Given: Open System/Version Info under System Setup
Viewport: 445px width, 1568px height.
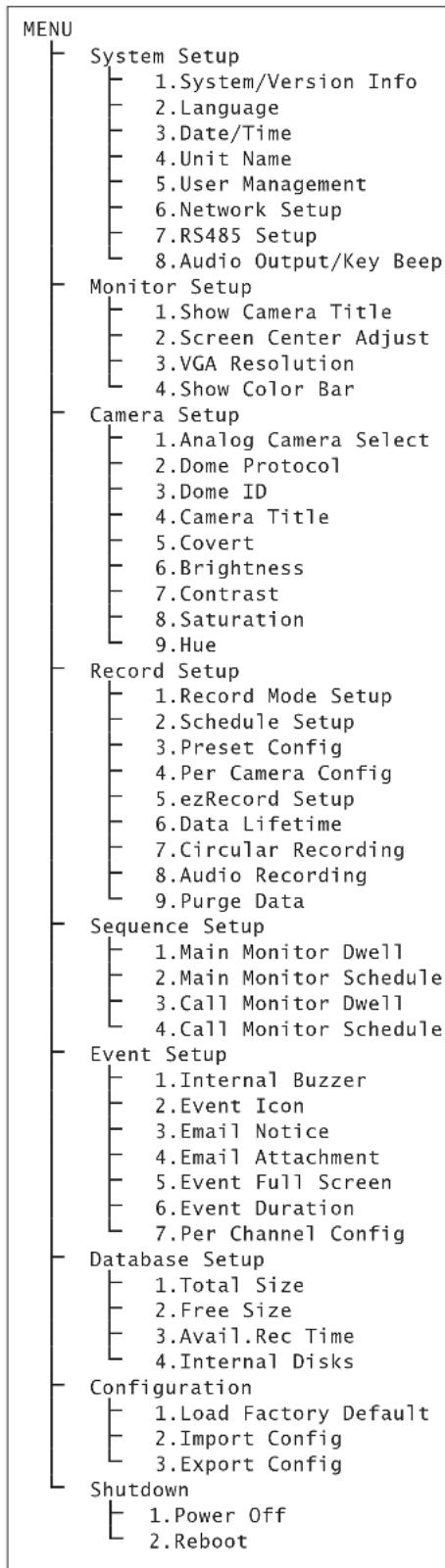Looking at the screenshot, I should (x=285, y=82).
